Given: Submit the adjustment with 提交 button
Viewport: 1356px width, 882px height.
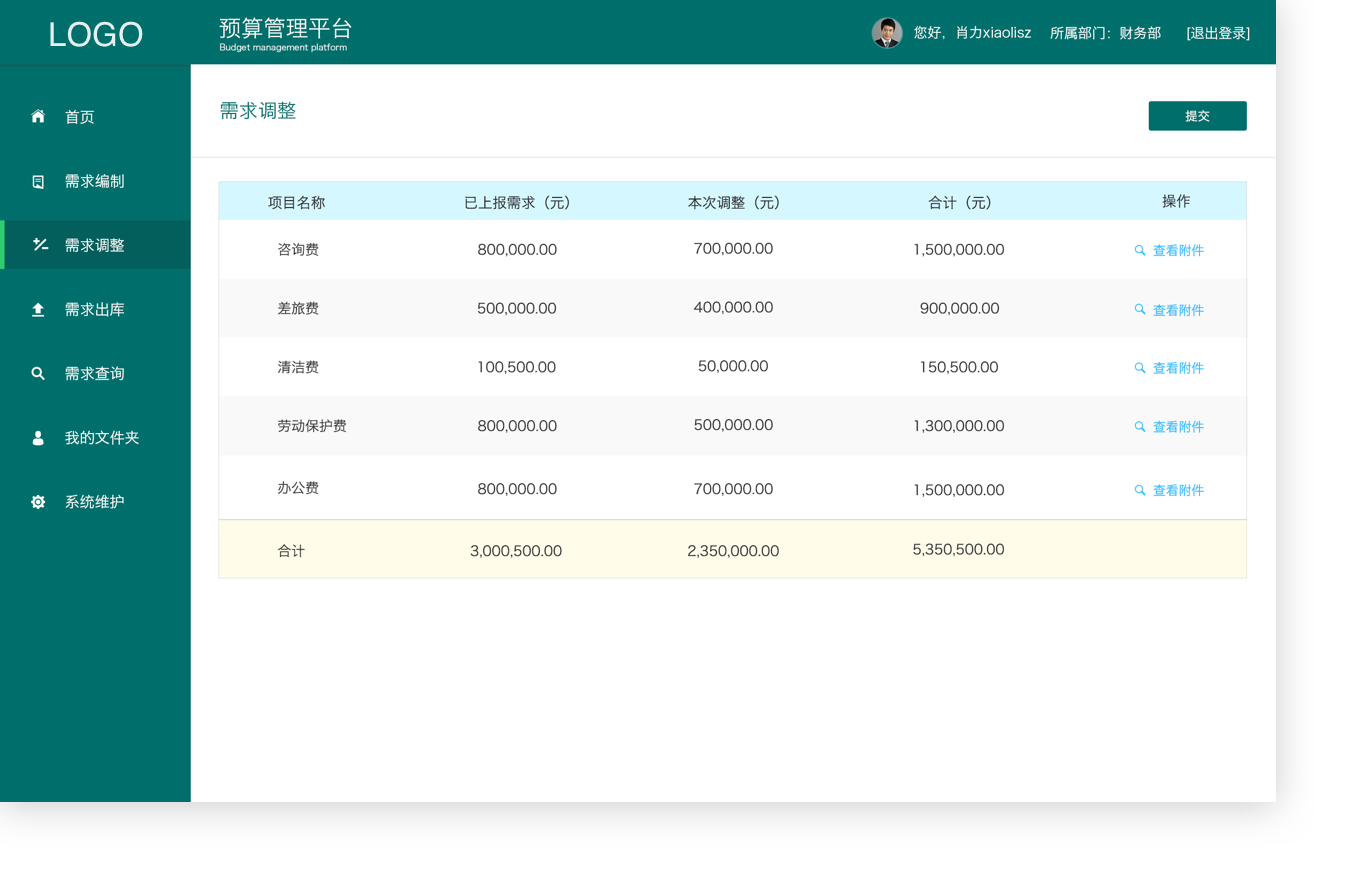Looking at the screenshot, I should pos(1197,116).
